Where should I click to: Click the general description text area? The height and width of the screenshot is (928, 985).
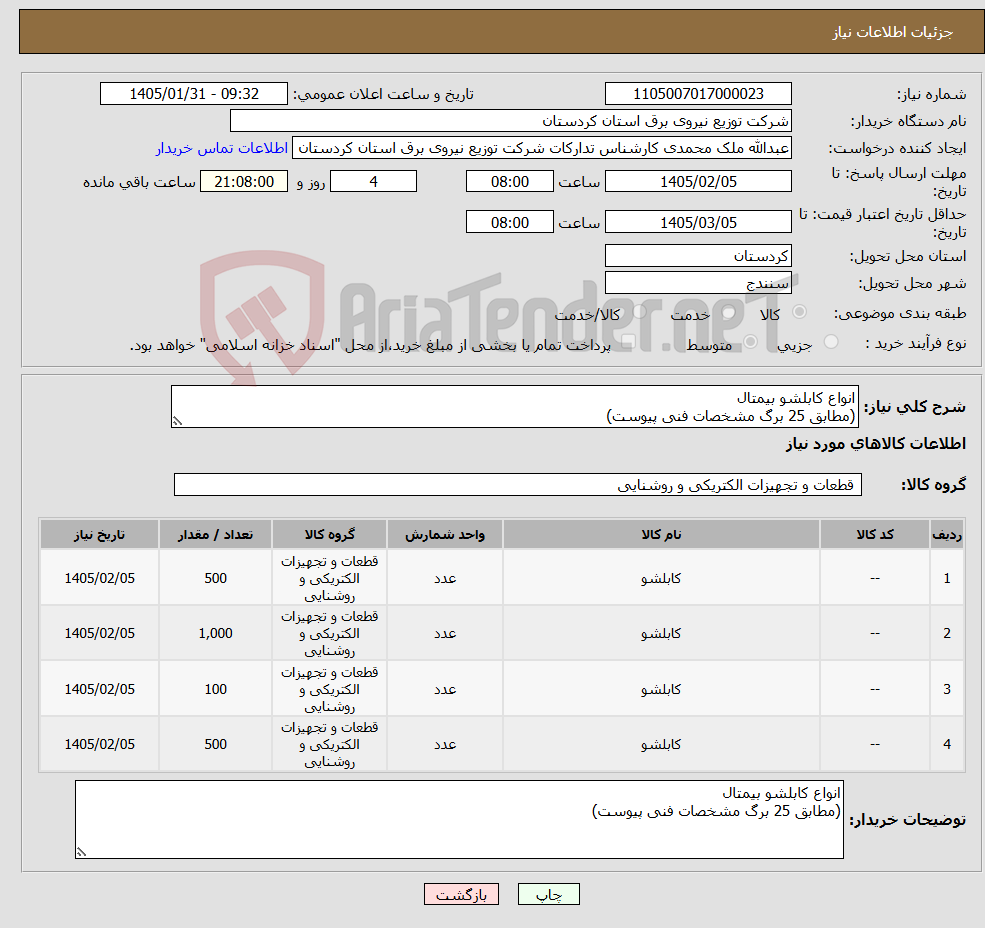(514, 407)
